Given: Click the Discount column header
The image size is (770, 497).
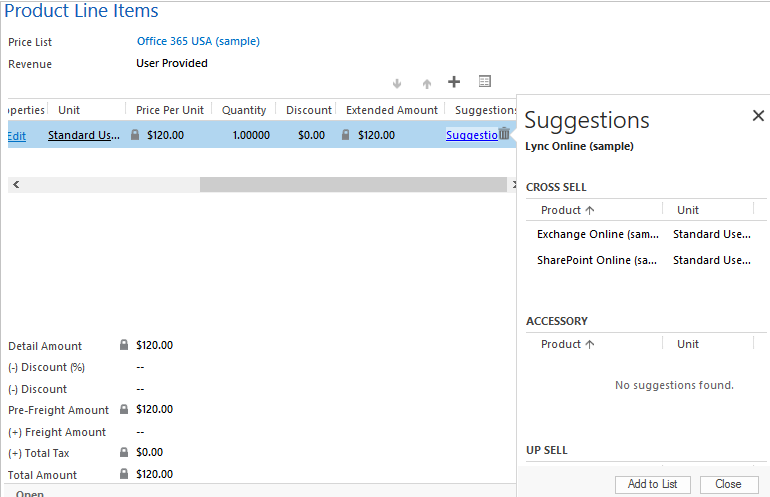Looking at the screenshot, I should 309,110.
